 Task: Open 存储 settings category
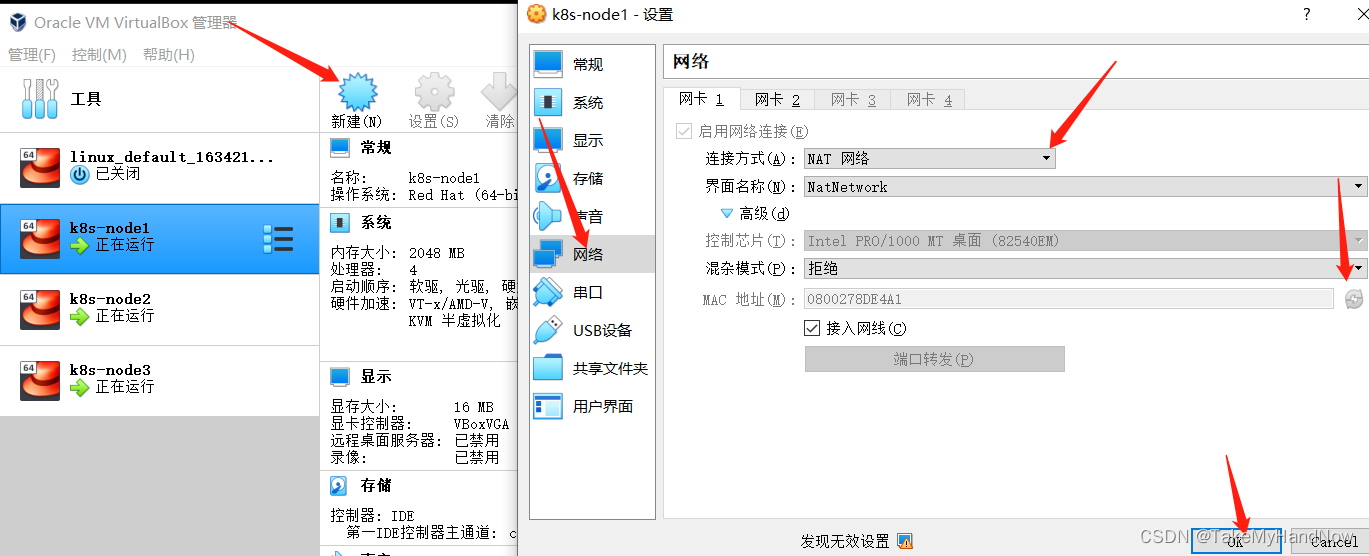(x=592, y=178)
